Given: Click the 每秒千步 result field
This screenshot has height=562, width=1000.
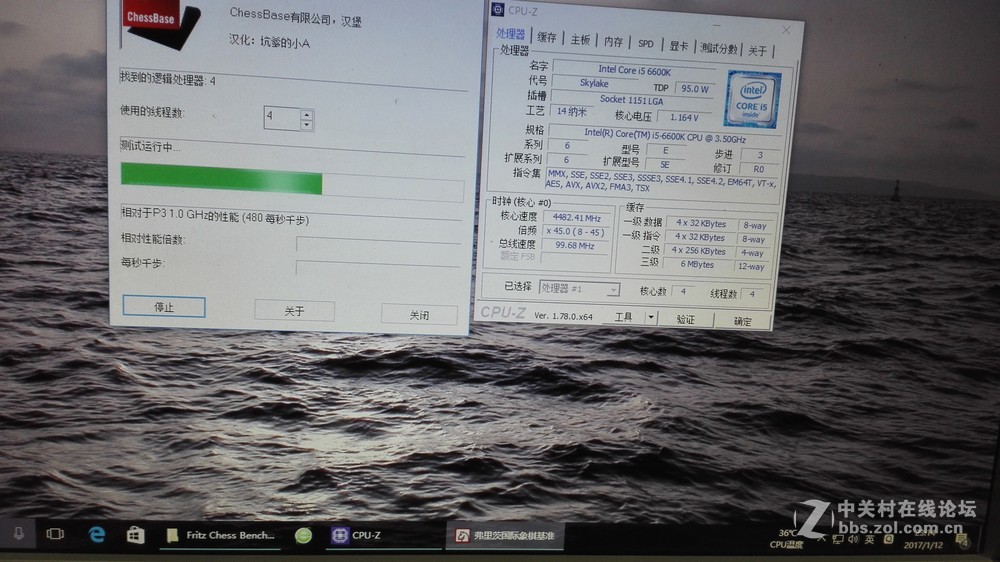Looking at the screenshot, I should 378,268.
